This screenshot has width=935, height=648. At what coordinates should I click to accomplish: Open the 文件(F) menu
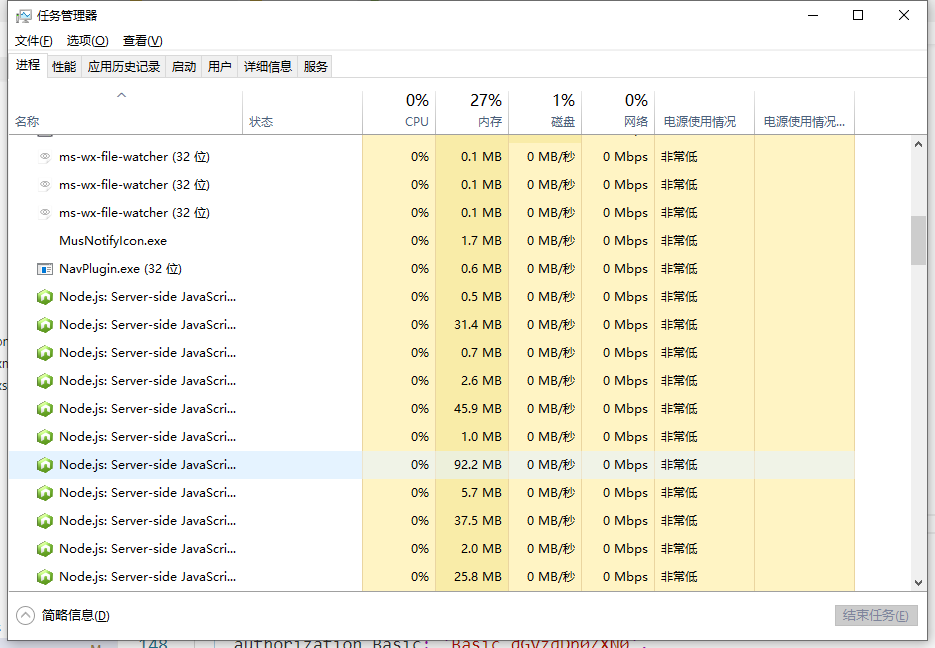[33, 41]
